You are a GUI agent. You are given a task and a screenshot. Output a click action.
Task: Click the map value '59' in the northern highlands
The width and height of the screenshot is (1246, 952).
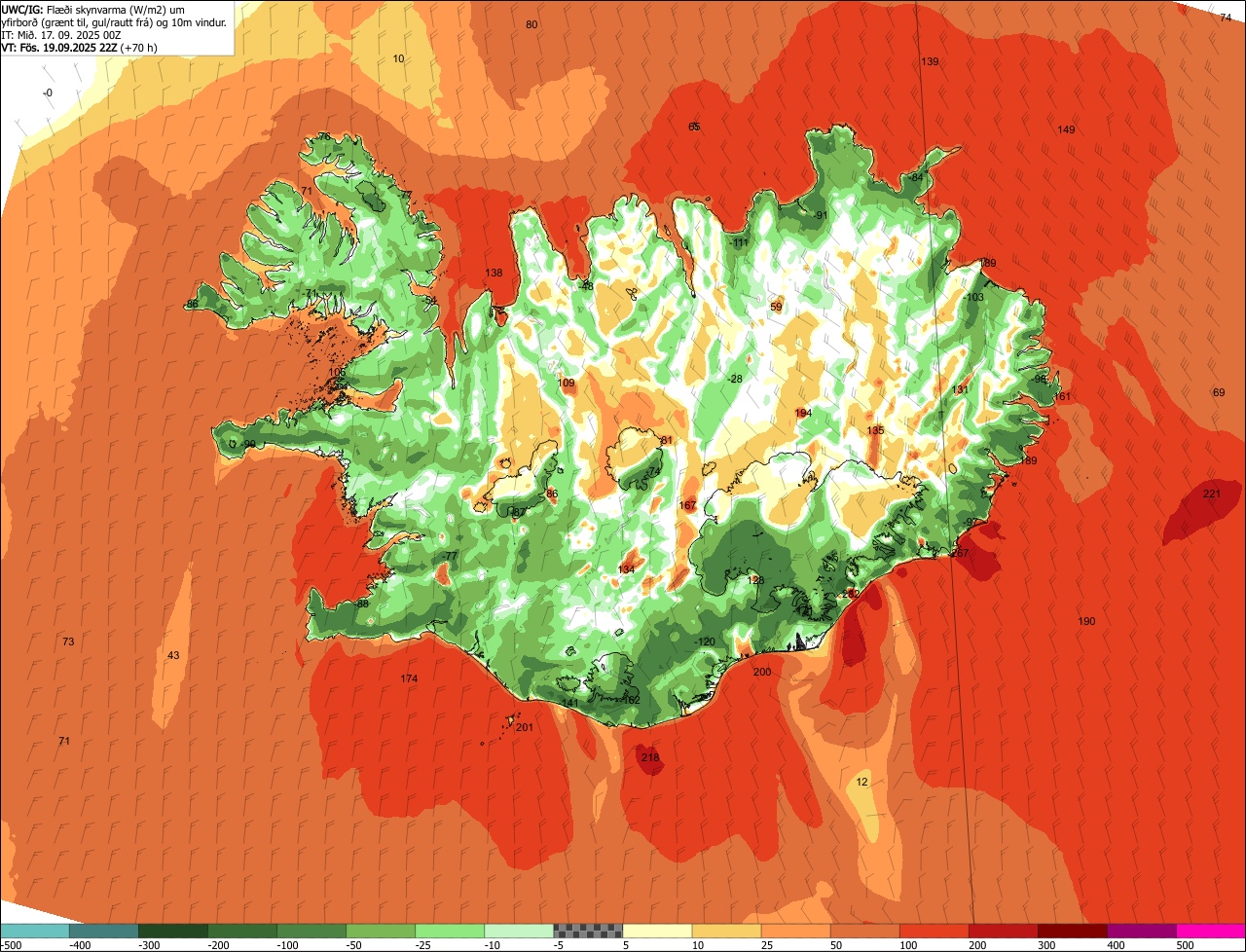[776, 307]
